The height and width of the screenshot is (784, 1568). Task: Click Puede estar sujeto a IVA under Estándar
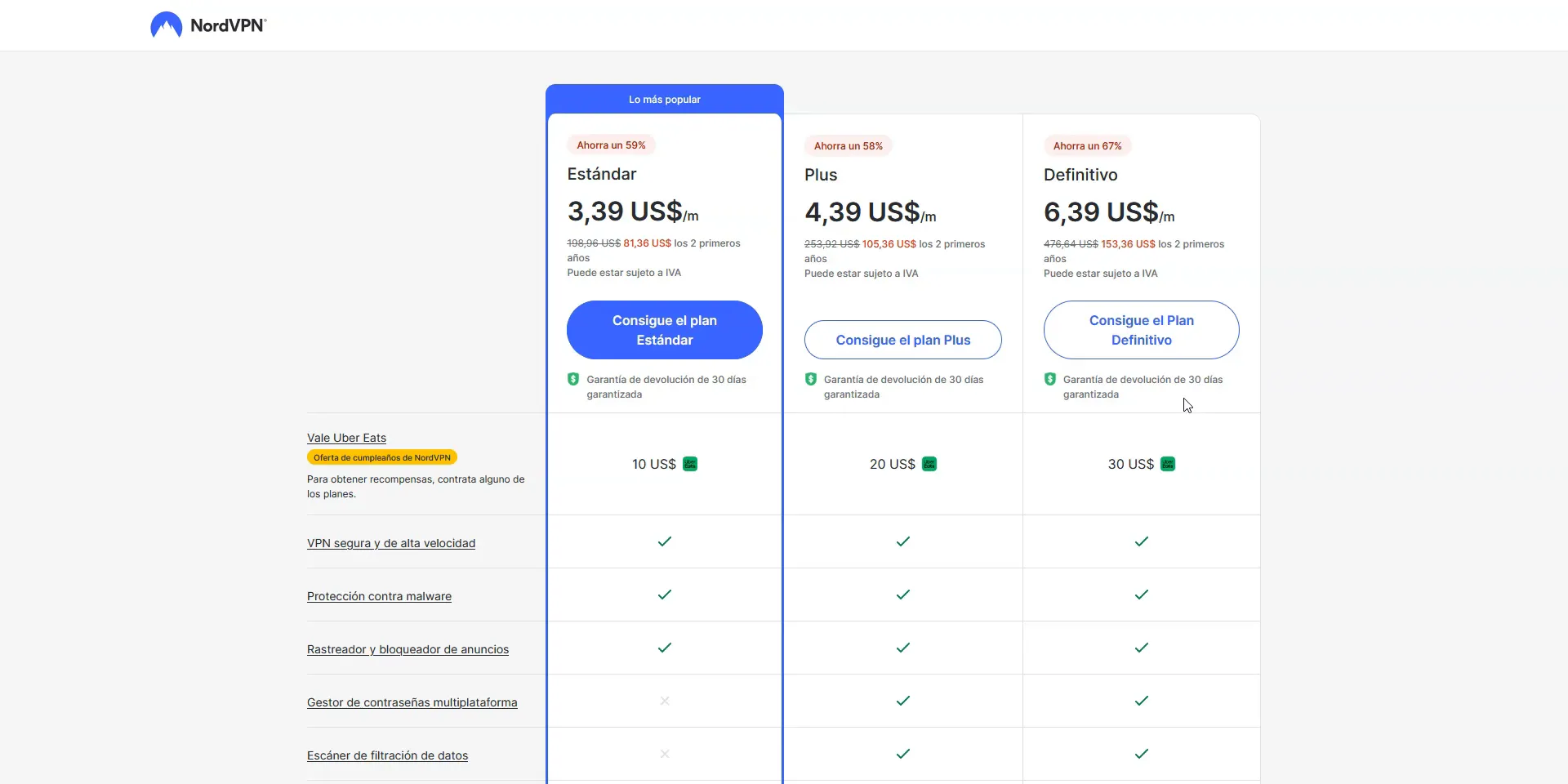click(624, 273)
